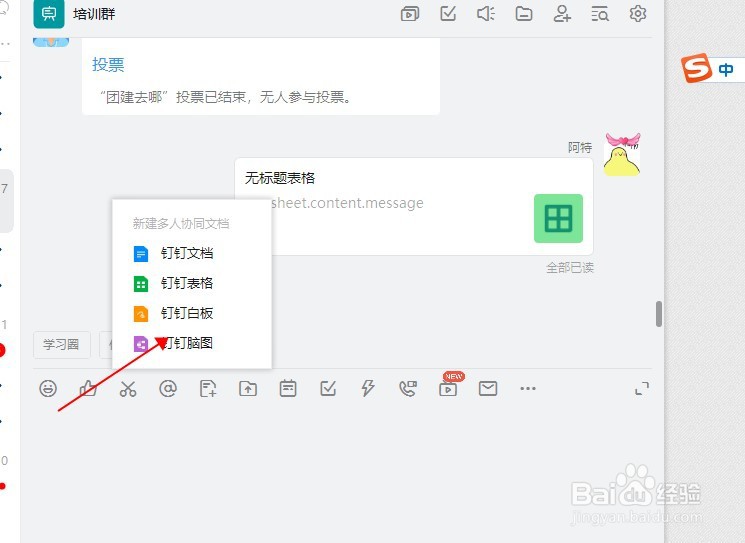Click the green spreadsheet icon on message card

(x=558, y=219)
